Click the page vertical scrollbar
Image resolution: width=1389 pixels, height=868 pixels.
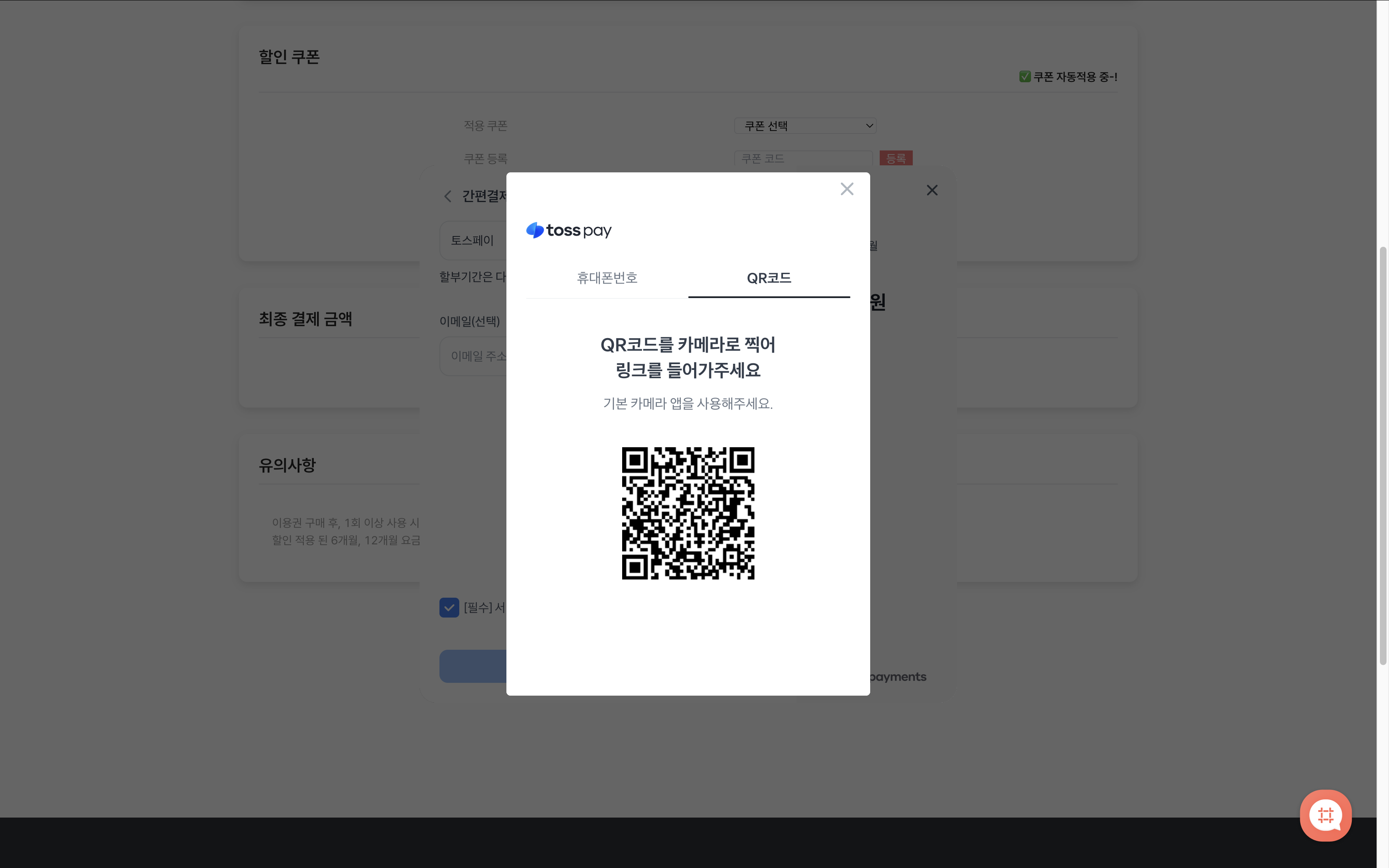[1383, 456]
